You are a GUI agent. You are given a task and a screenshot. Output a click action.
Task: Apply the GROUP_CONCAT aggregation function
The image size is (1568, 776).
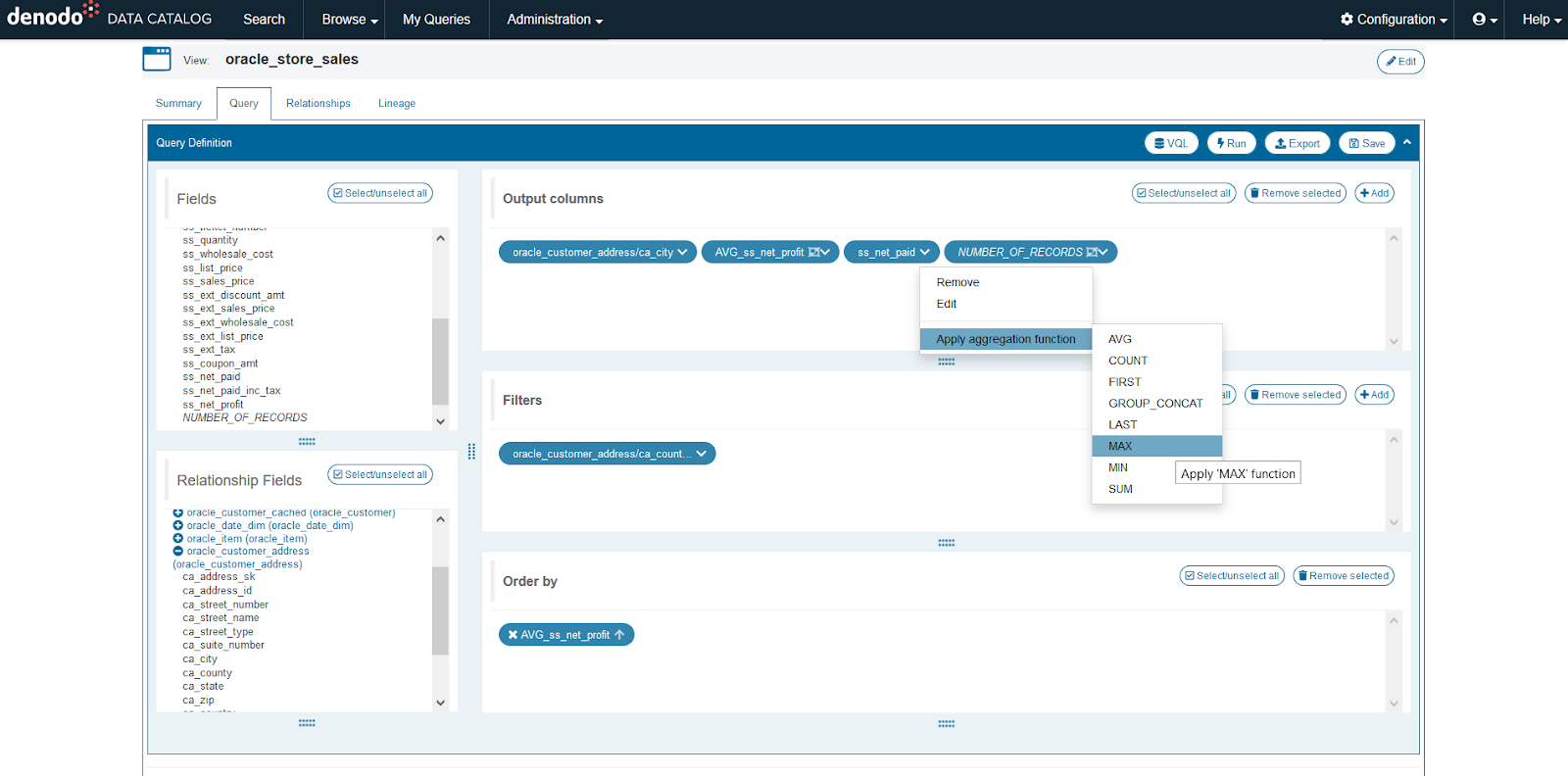1157,404
